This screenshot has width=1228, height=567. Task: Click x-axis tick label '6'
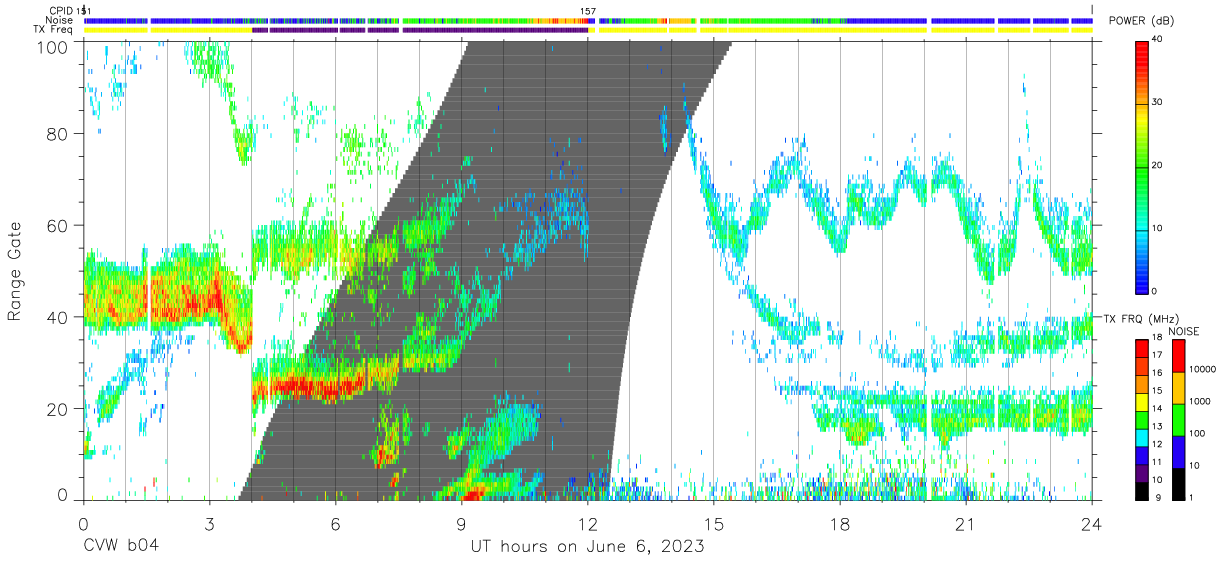[335, 523]
